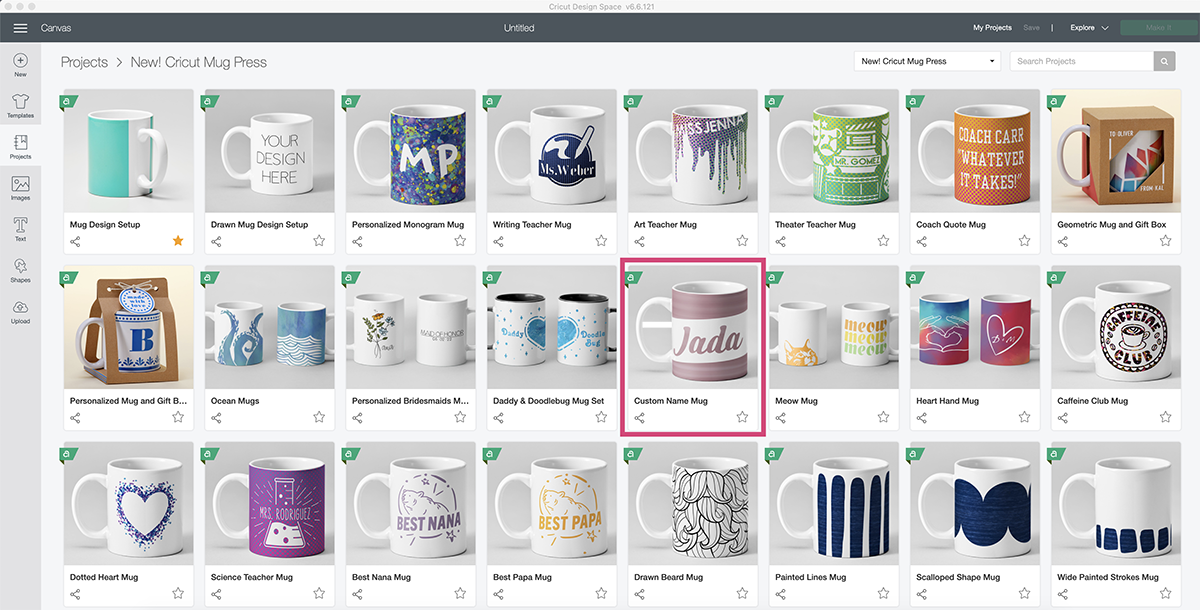
Task: Click the New icon in sidebar
Action: pos(20,61)
